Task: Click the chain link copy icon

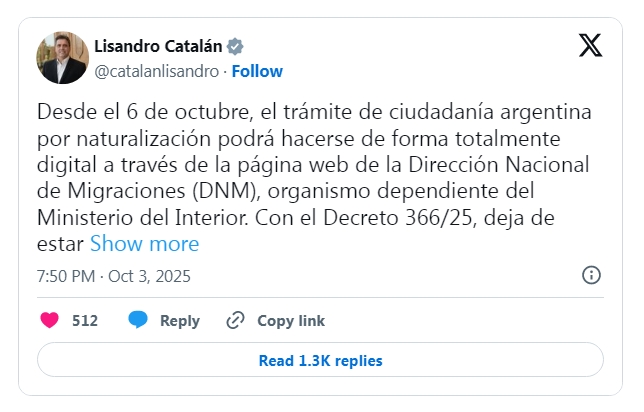Action: coord(236,321)
